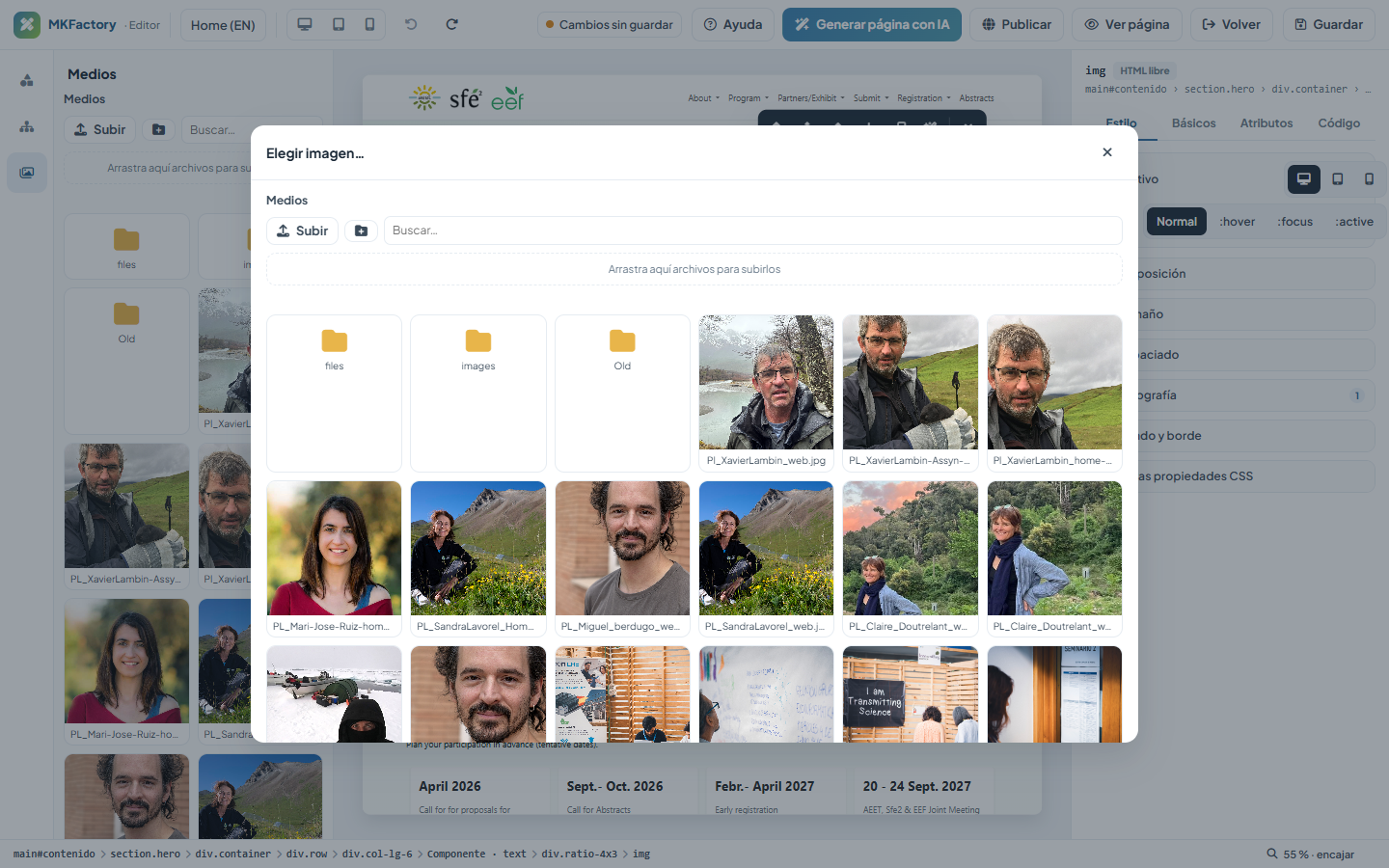Open the Ayuda help button
1389x868 pixels.
pyautogui.click(x=733, y=25)
